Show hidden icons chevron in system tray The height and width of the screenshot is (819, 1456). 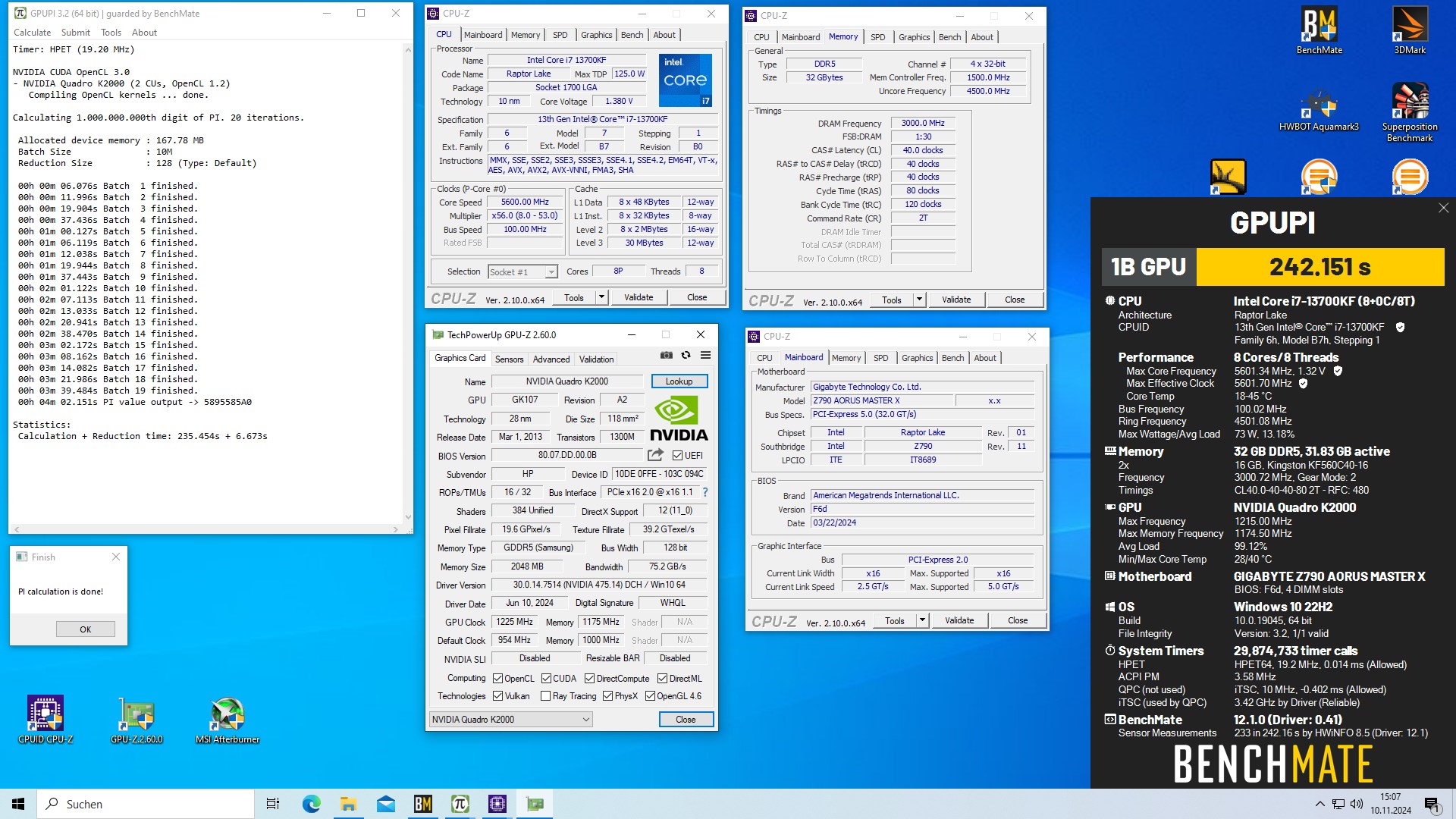point(1319,804)
